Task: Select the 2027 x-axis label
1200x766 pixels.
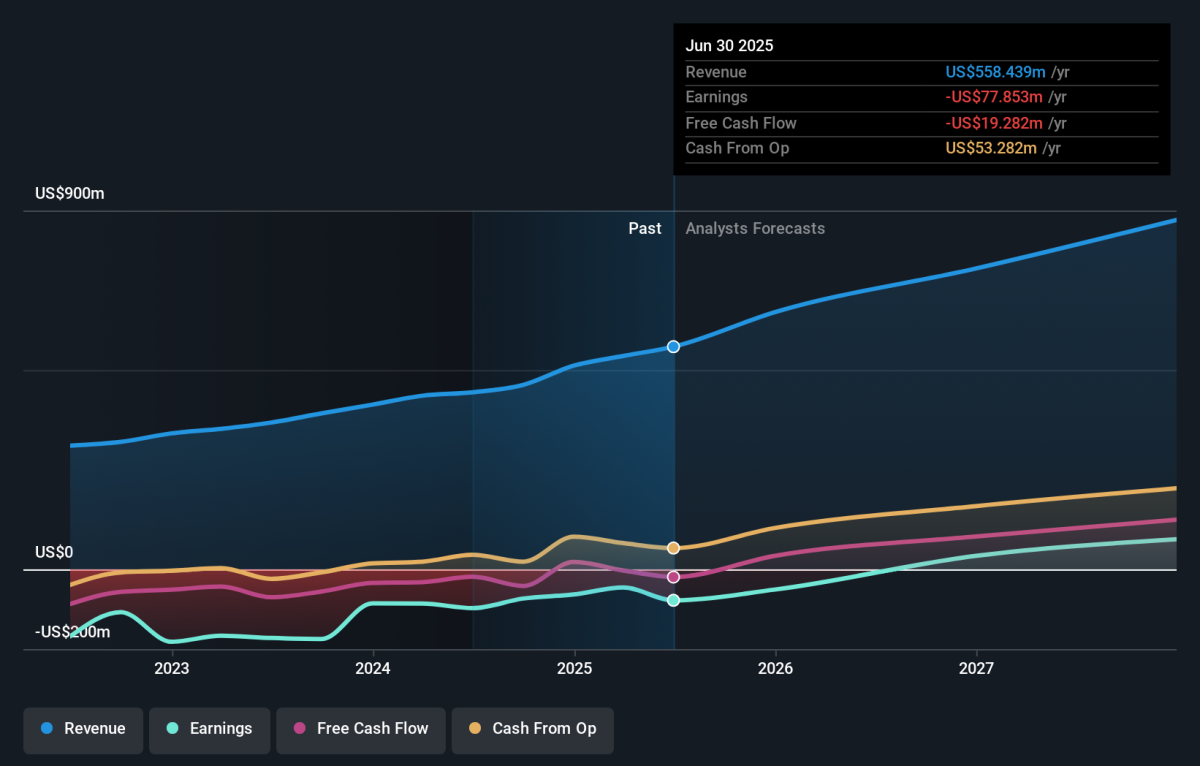Action: 976,668
